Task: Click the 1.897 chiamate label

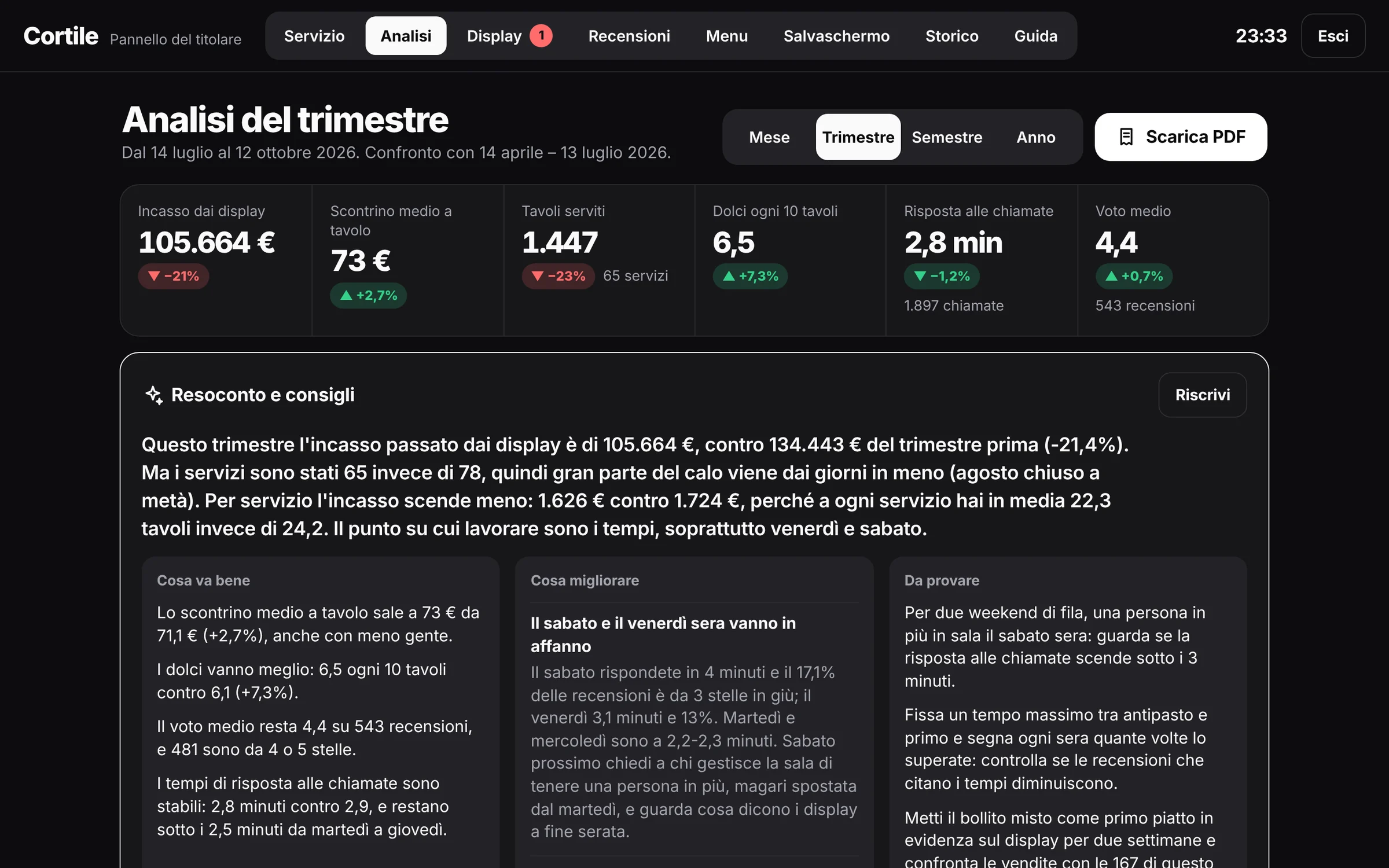Action: click(954, 306)
